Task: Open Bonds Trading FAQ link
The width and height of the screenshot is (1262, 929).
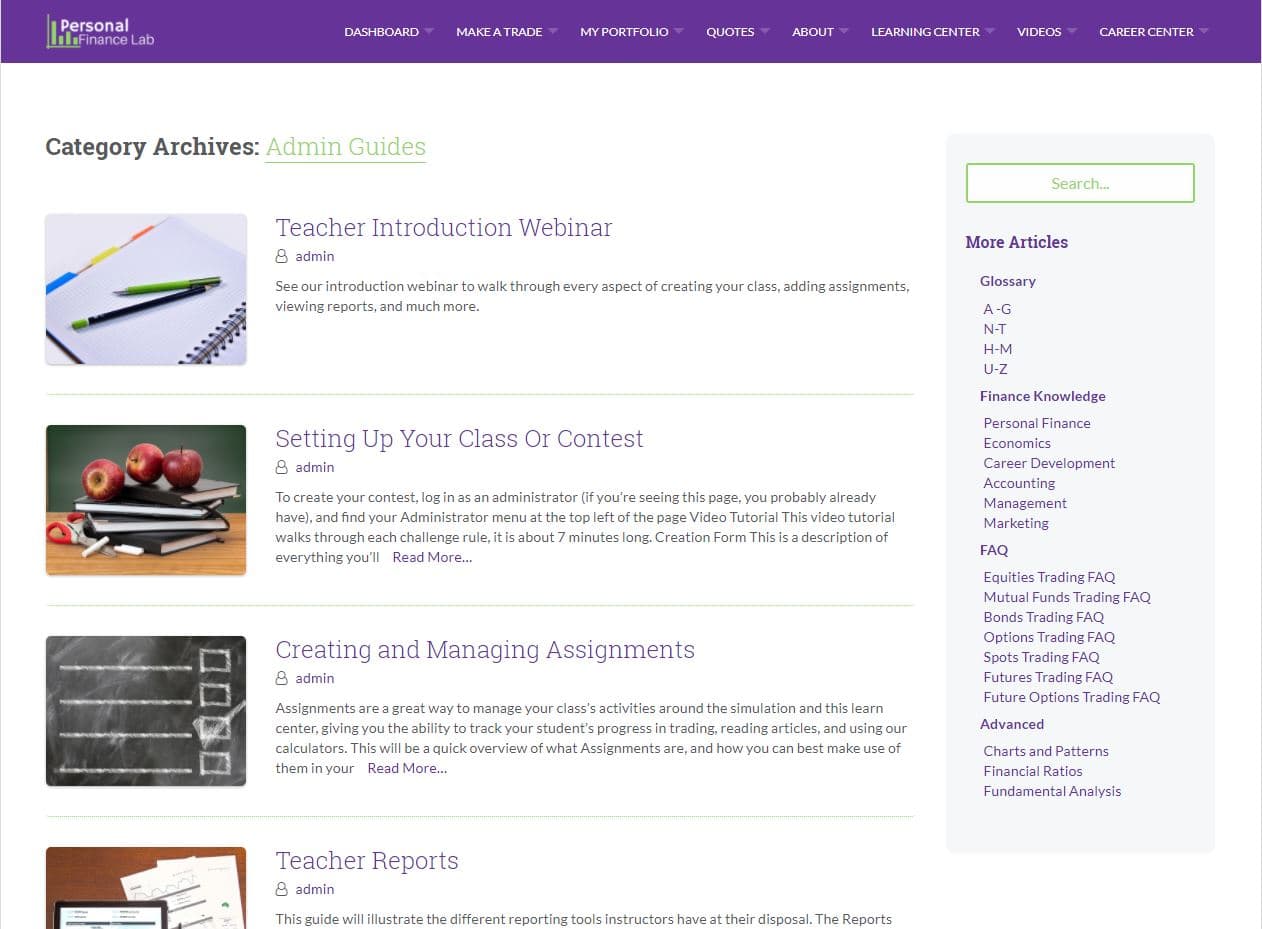Action: click(1044, 617)
